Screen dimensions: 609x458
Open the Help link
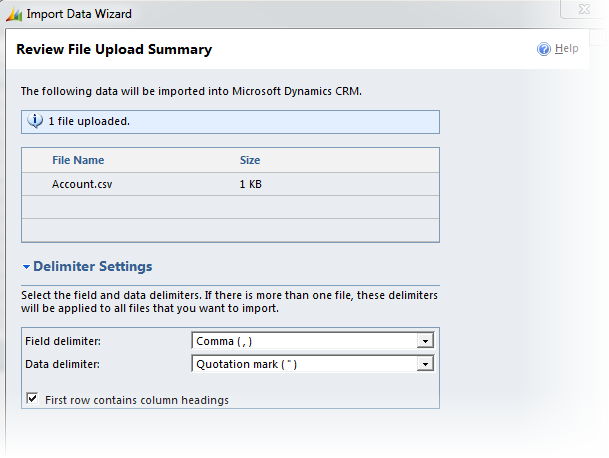566,49
